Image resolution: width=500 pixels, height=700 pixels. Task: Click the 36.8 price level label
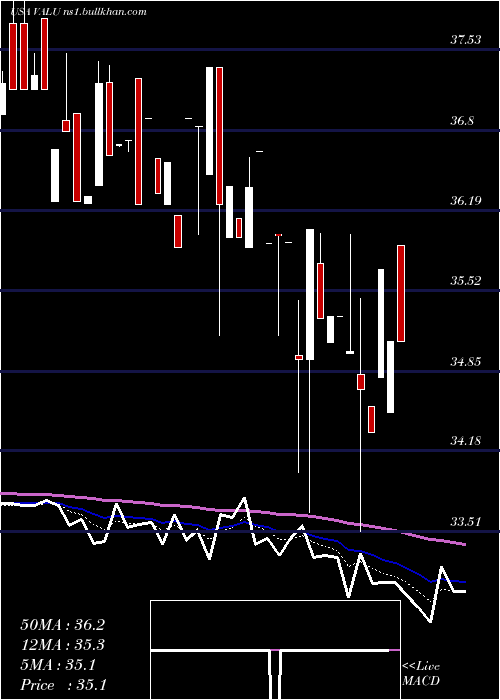[462, 121]
